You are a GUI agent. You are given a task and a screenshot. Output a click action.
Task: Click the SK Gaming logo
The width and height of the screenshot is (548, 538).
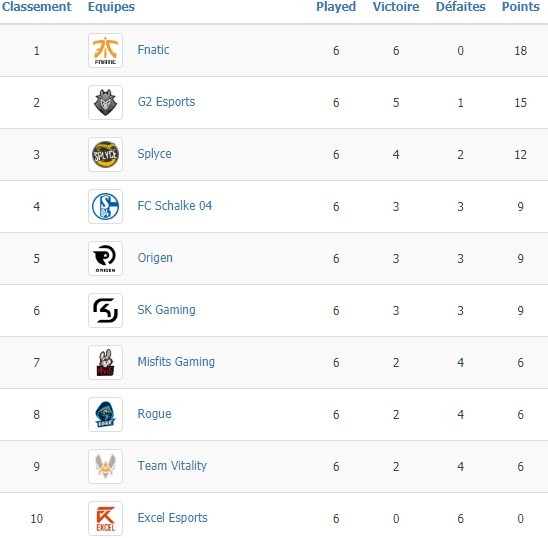pyautogui.click(x=106, y=310)
